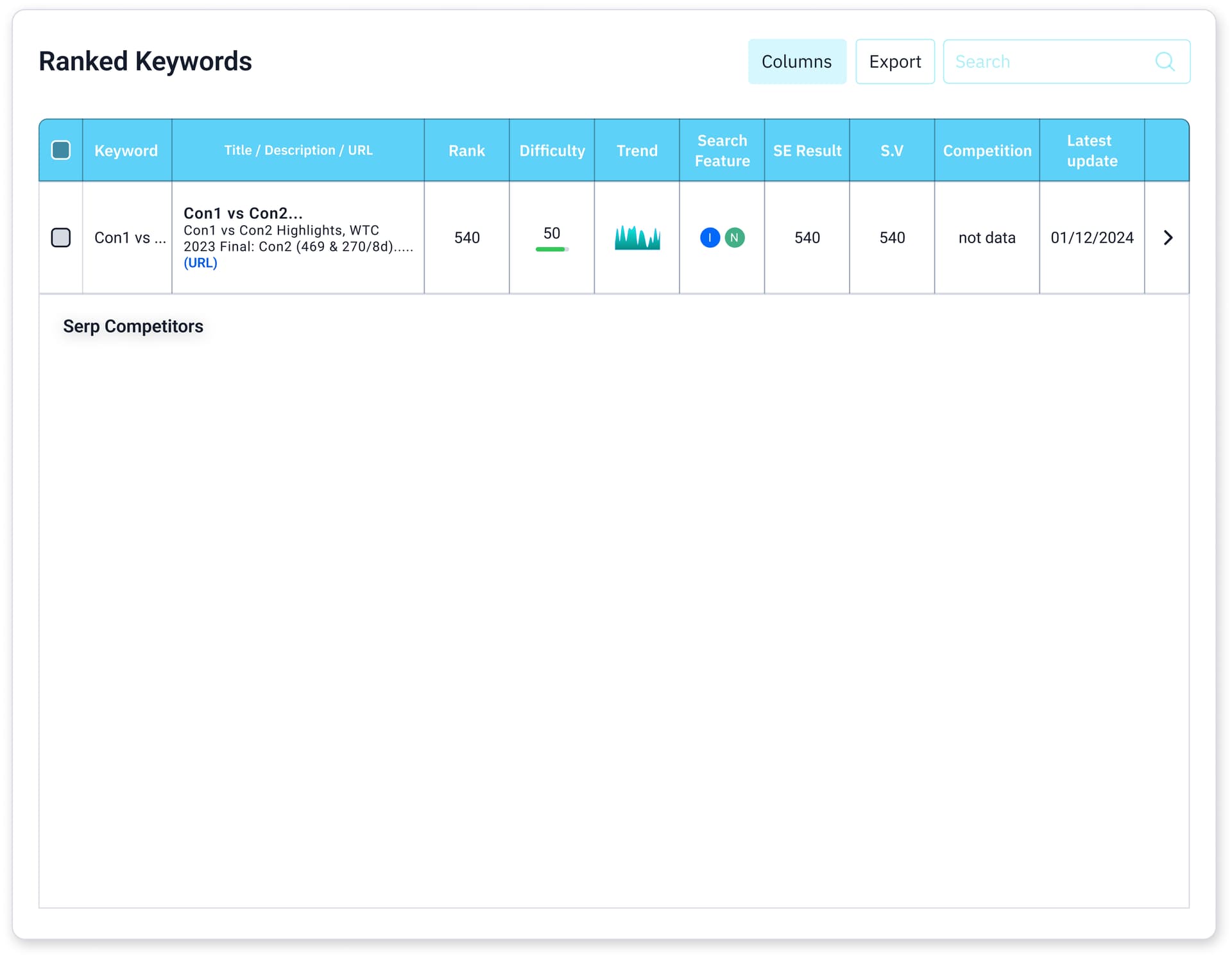Click the Serp Competitors heading
Screen dimensions: 1232x958
(x=133, y=326)
